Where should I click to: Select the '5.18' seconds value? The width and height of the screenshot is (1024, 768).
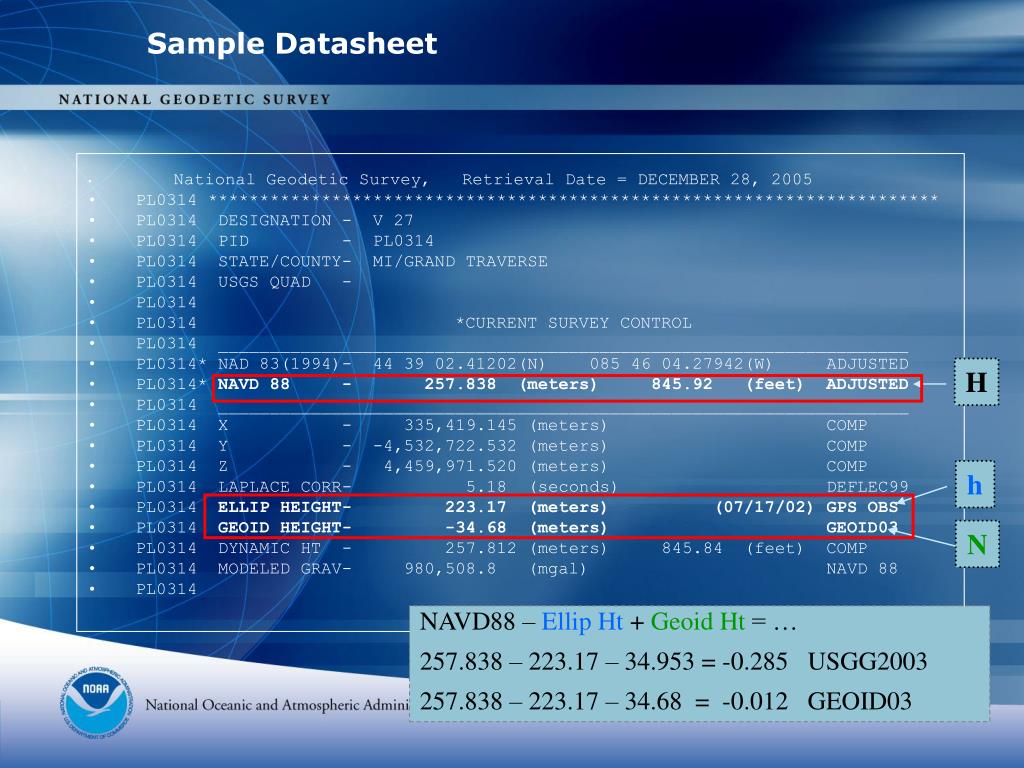pyautogui.click(x=486, y=487)
